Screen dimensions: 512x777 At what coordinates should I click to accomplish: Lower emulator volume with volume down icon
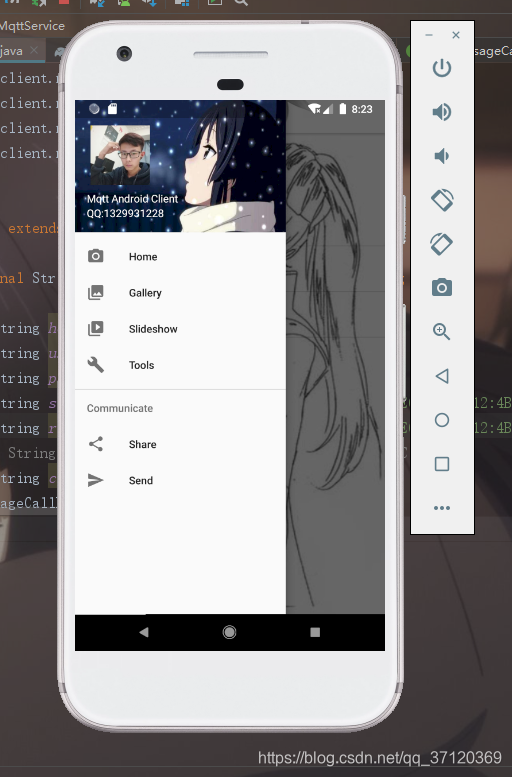[441, 156]
